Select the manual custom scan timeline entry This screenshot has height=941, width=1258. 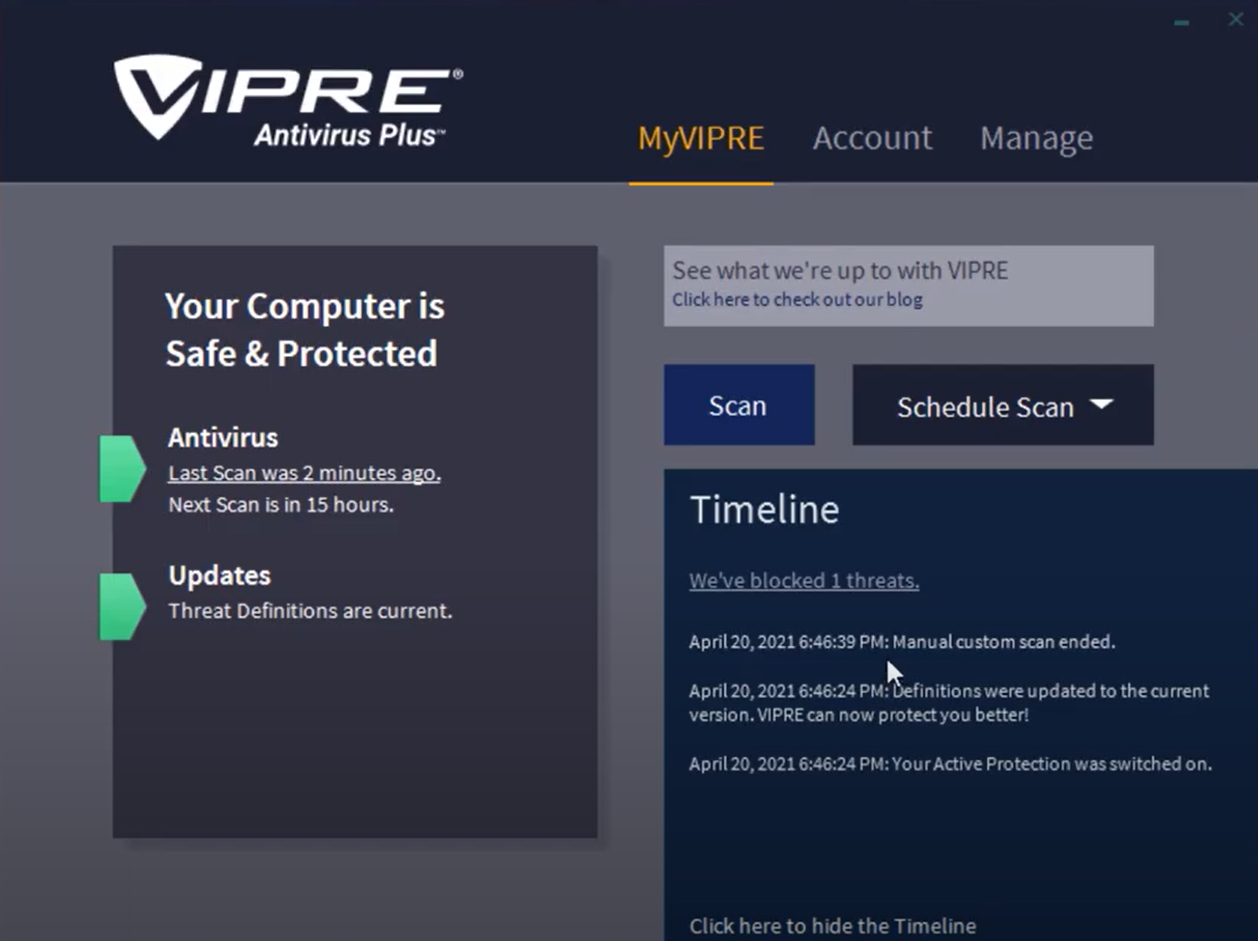pyautogui.click(x=900, y=641)
